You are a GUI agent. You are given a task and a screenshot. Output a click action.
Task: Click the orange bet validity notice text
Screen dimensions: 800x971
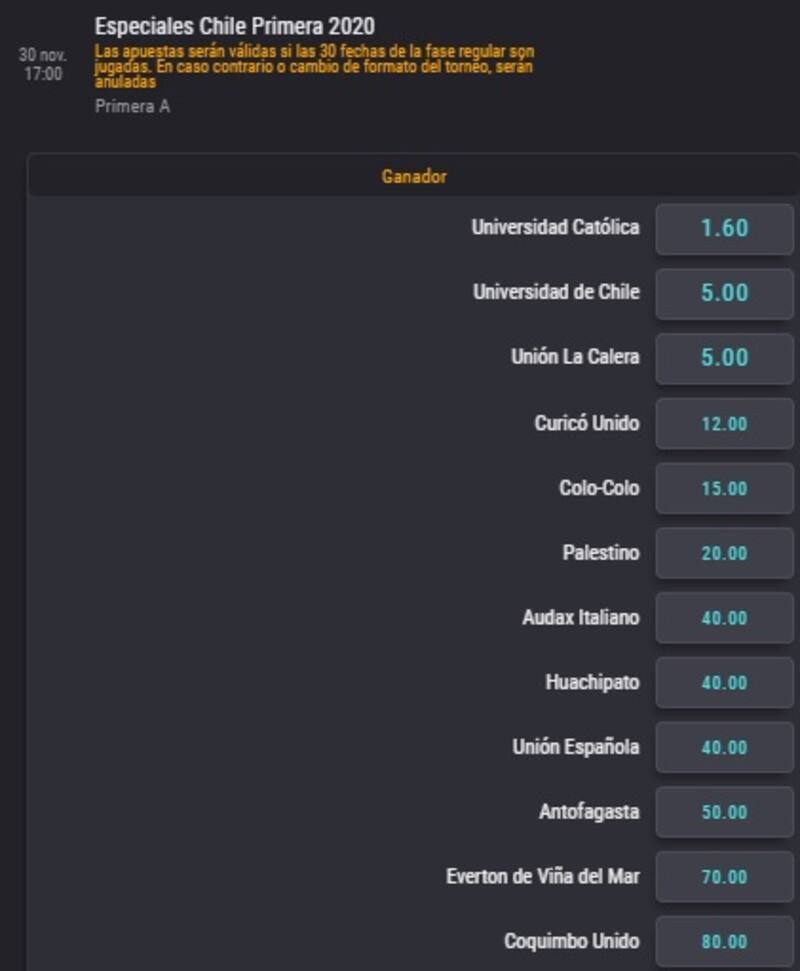(315, 66)
